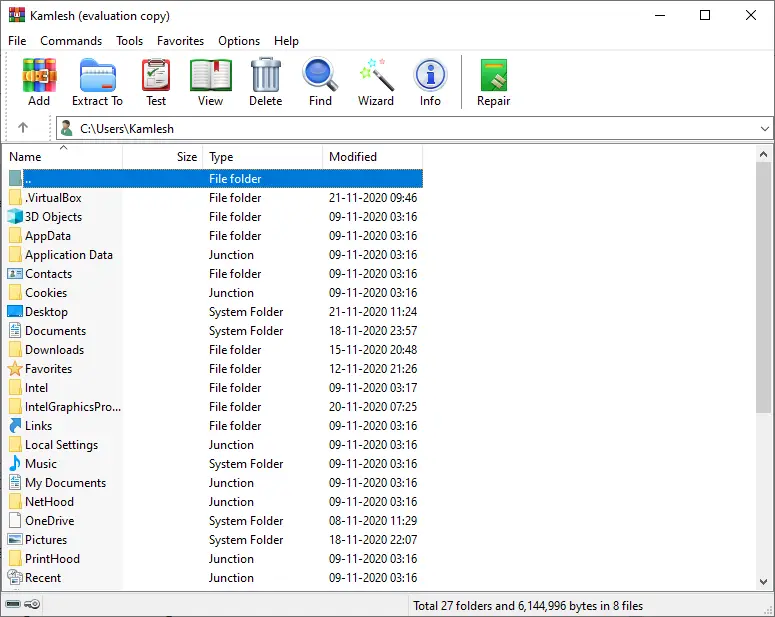This screenshot has width=775, height=617.
Task: Click the Documents folder icon
Action: 15,330
